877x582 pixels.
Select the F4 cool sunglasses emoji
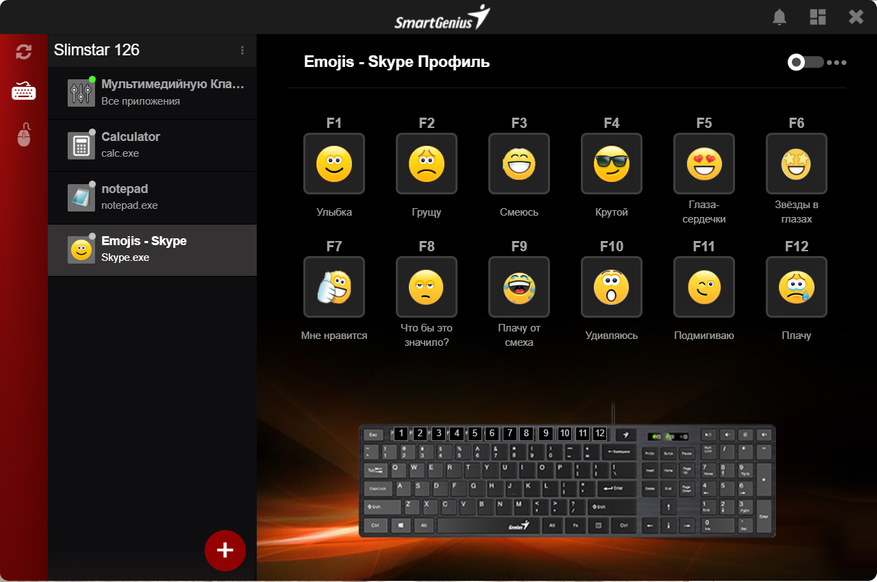pyautogui.click(x=611, y=164)
